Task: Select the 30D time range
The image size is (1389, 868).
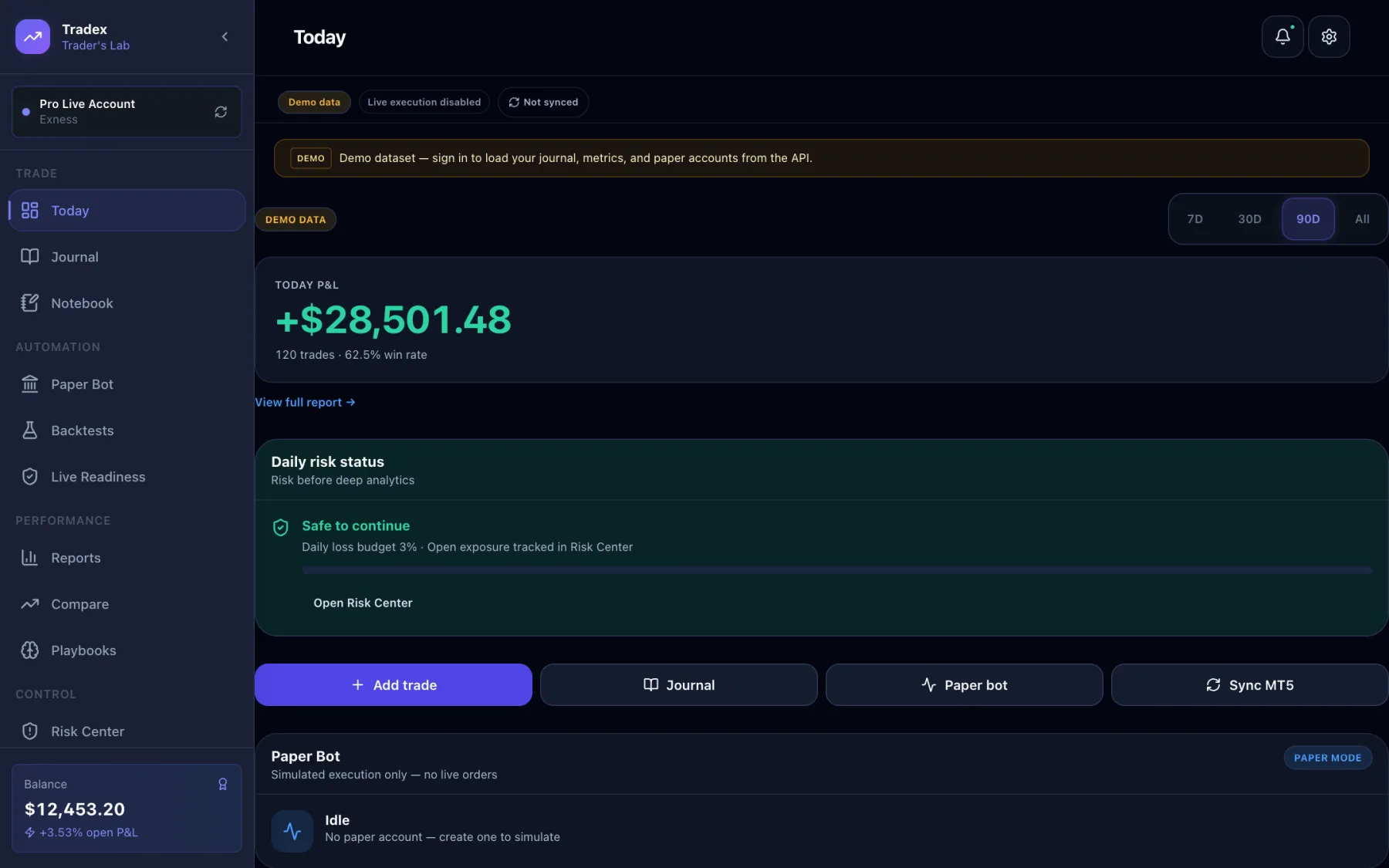Action: click(1249, 219)
